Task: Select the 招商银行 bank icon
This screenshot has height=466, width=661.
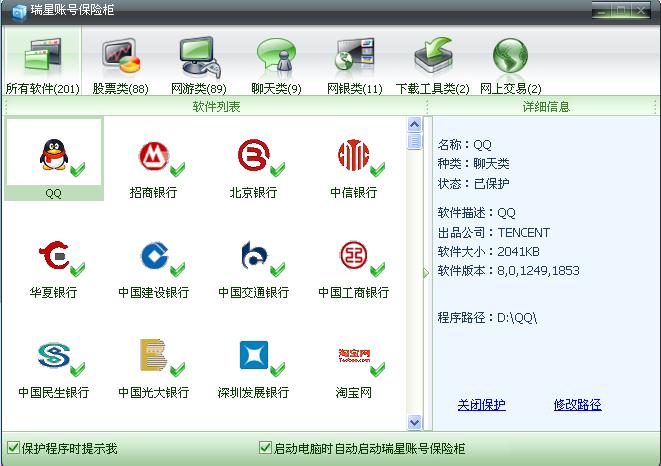Action: pos(154,156)
